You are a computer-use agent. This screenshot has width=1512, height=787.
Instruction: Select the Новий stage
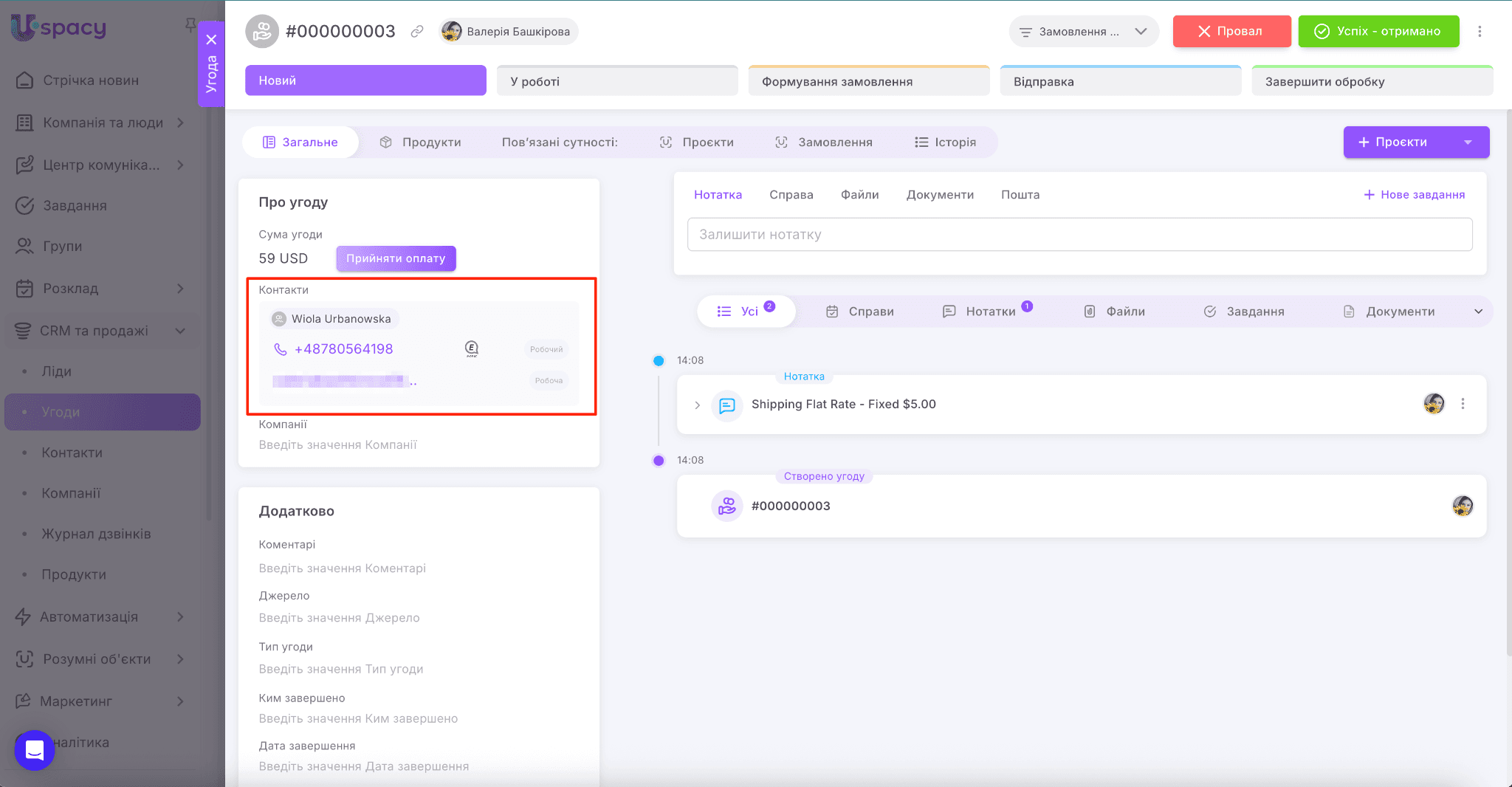click(x=365, y=80)
